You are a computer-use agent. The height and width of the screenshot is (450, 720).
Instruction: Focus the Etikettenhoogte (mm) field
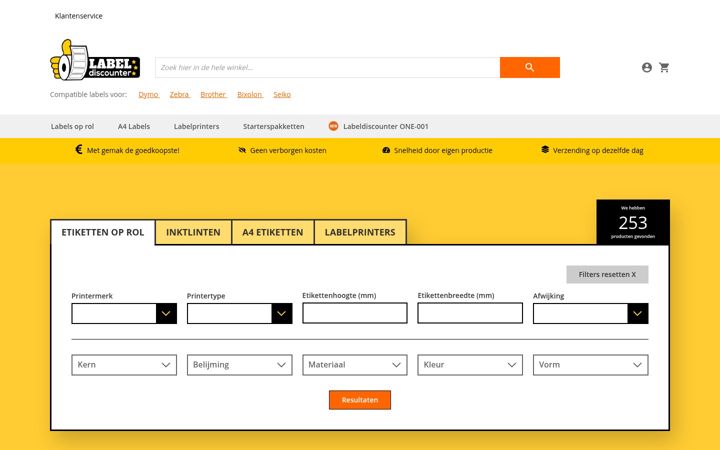click(x=354, y=313)
